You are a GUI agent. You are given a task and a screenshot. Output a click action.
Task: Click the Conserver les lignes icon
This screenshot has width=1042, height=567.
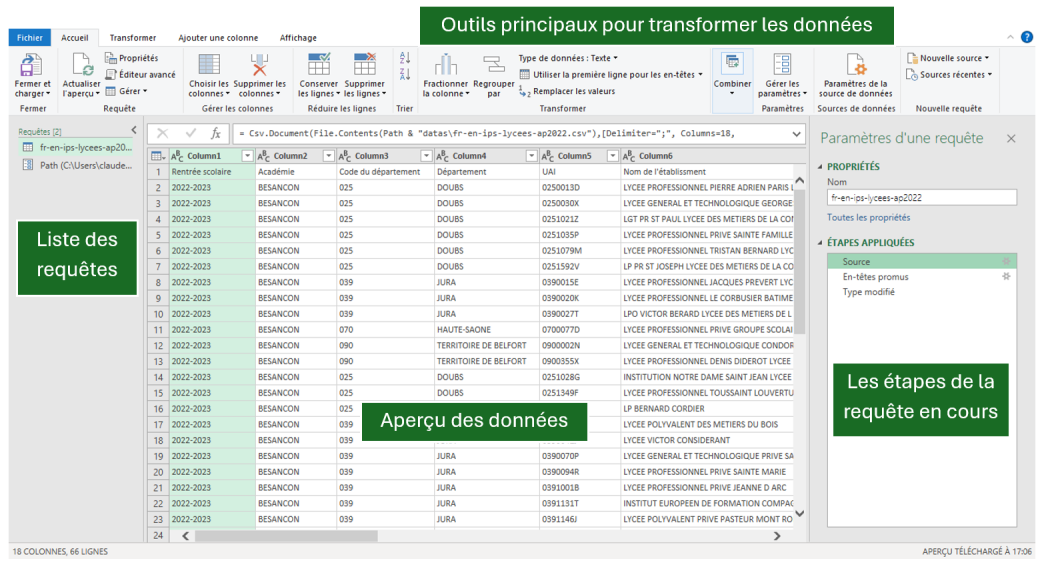click(318, 65)
